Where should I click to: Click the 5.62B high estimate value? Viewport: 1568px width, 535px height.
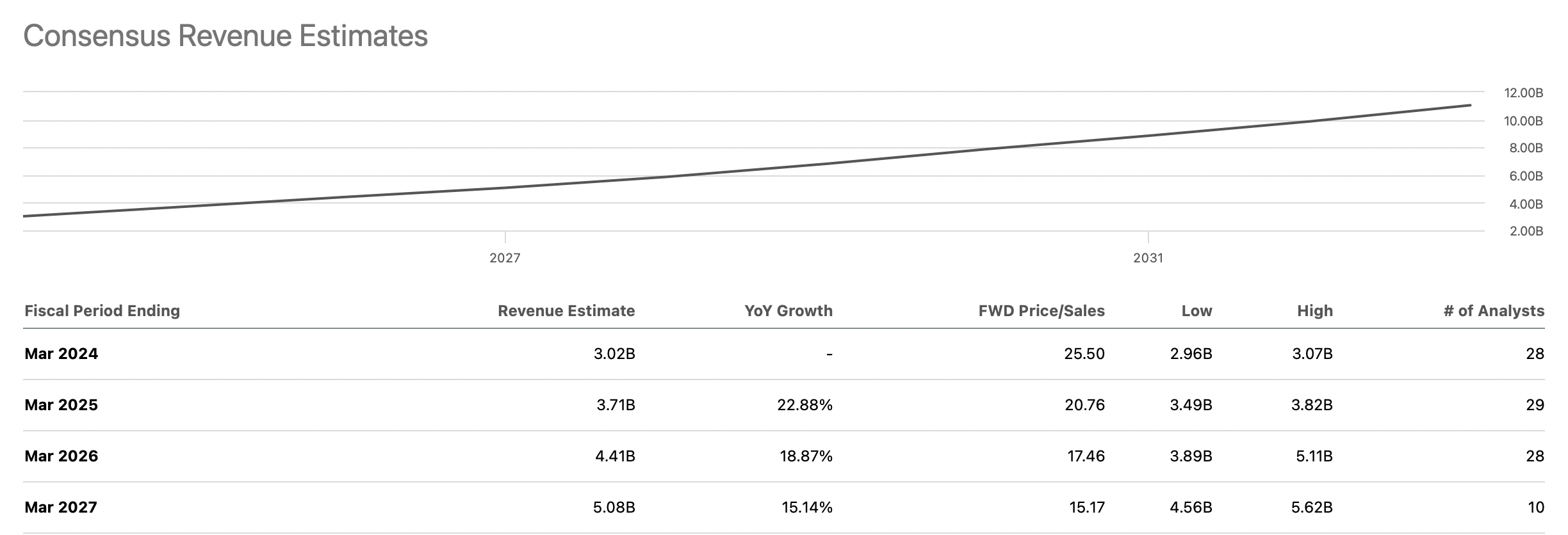click(1312, 507)
